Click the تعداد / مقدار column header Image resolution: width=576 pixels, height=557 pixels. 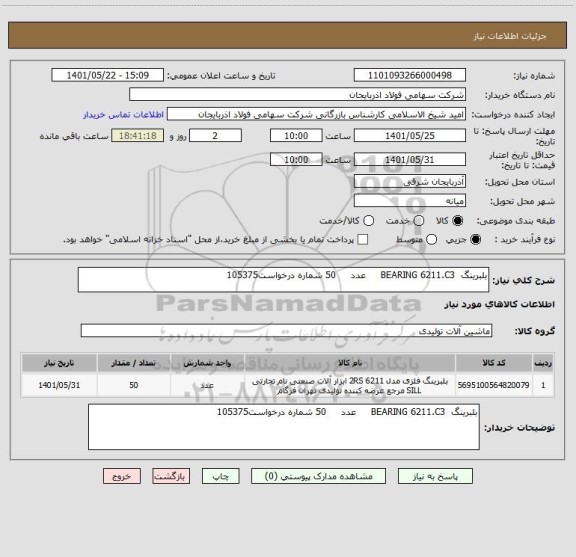pyautogui.click(x=134, y=363)
